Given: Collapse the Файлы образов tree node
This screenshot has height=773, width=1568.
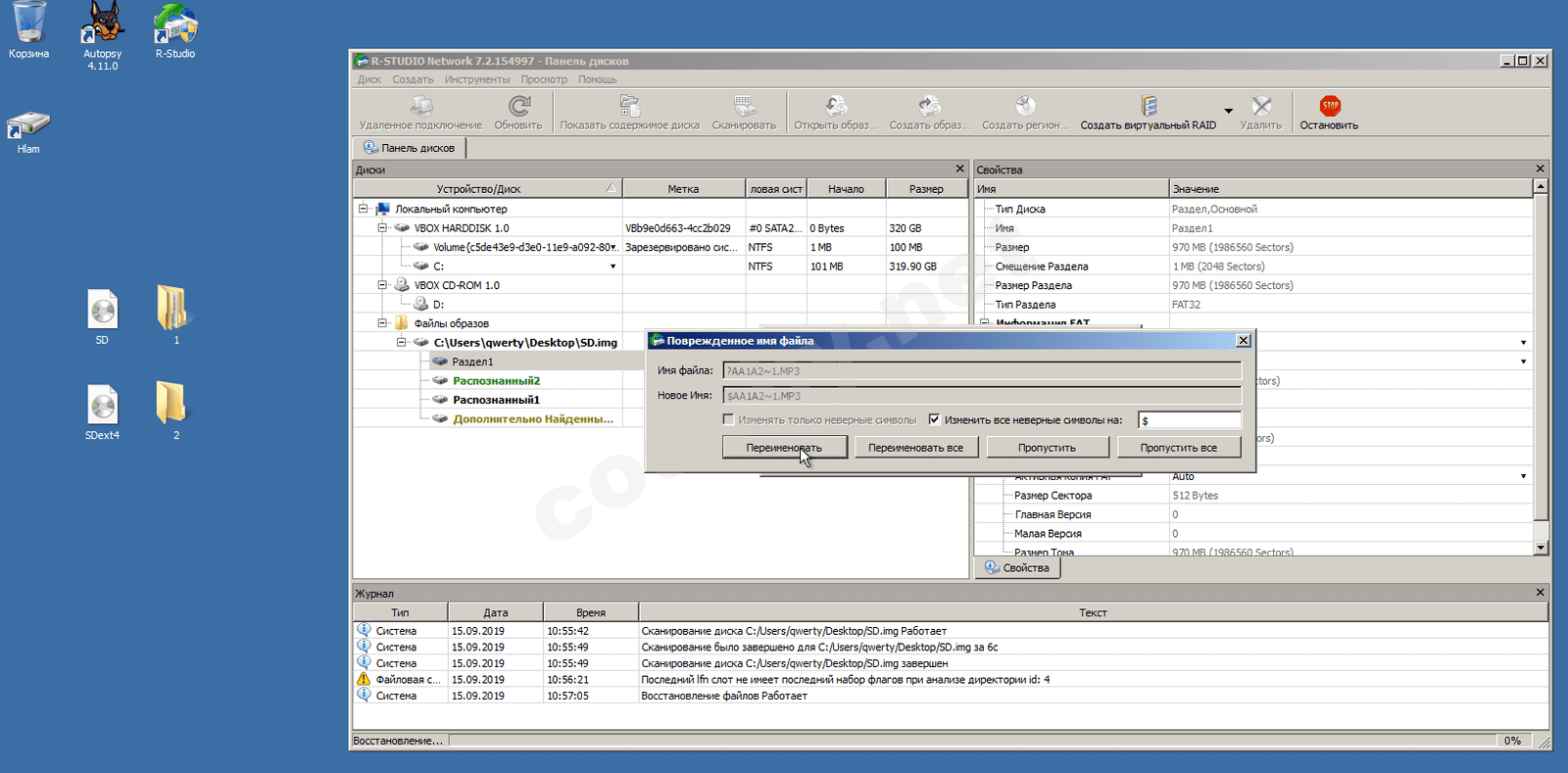Looking at the screenshot, I should [382, 323].
